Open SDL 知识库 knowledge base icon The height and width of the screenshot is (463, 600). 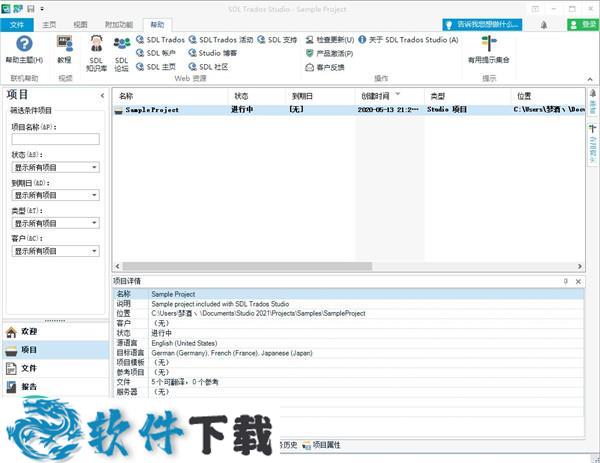(96, 53)
